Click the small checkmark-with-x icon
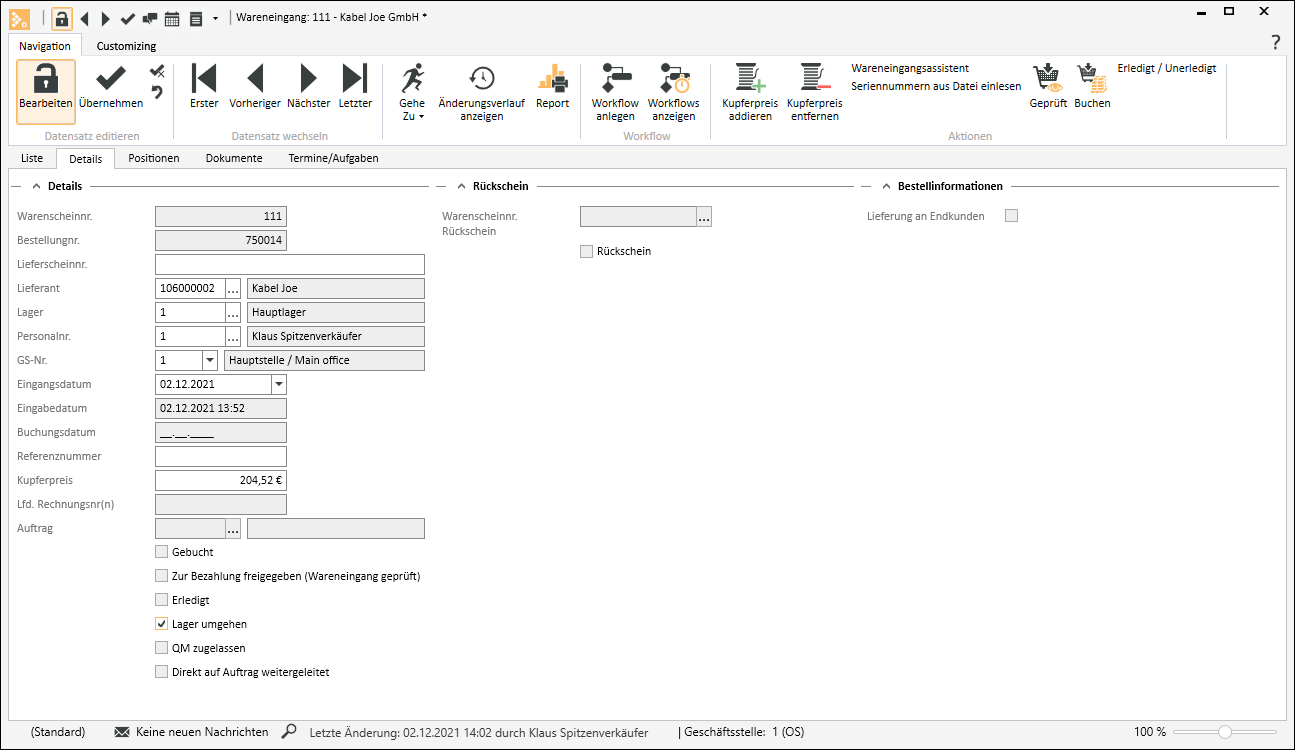 point(157,72)
